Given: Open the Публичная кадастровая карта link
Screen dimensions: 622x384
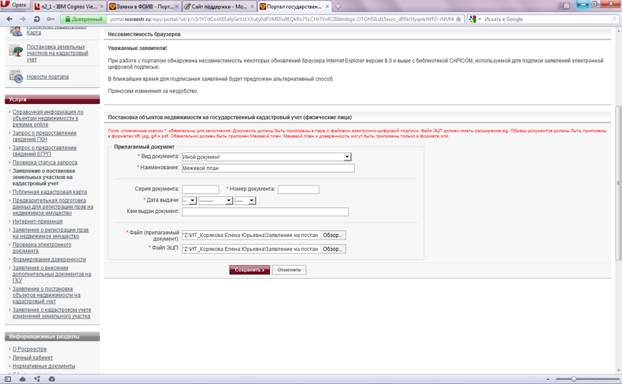Looking at the screenshot, I should 50,192.
